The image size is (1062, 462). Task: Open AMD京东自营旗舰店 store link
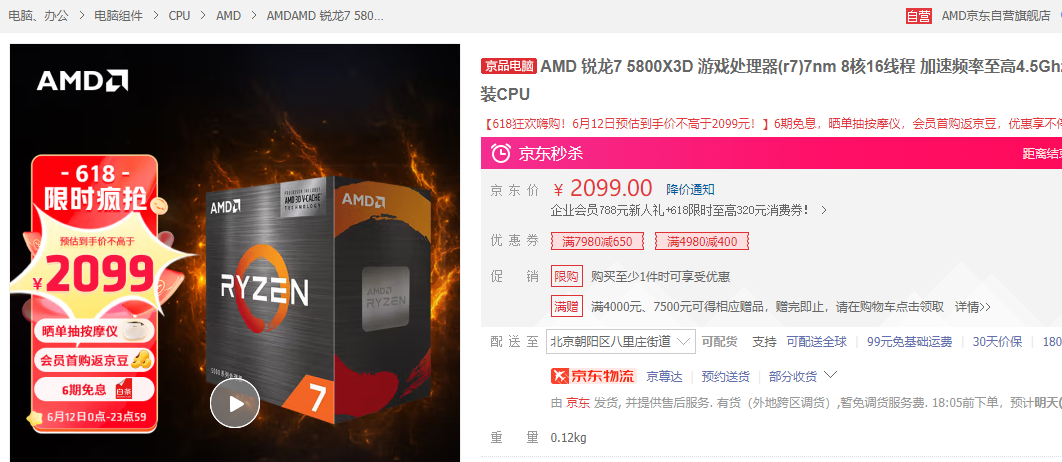(x=996, y=16)
